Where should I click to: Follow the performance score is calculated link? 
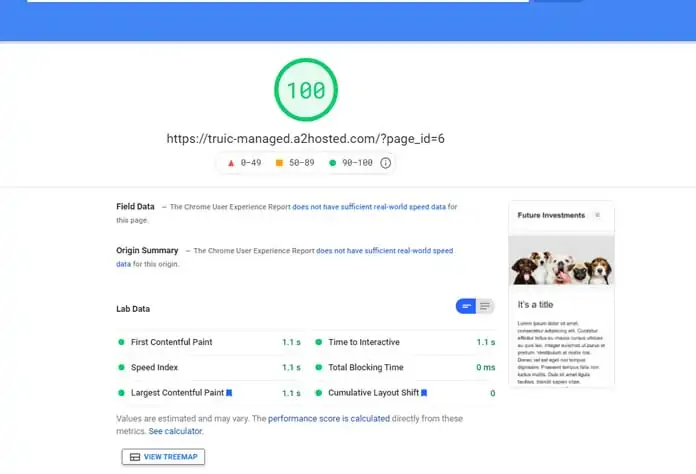[x=329, y=419]
